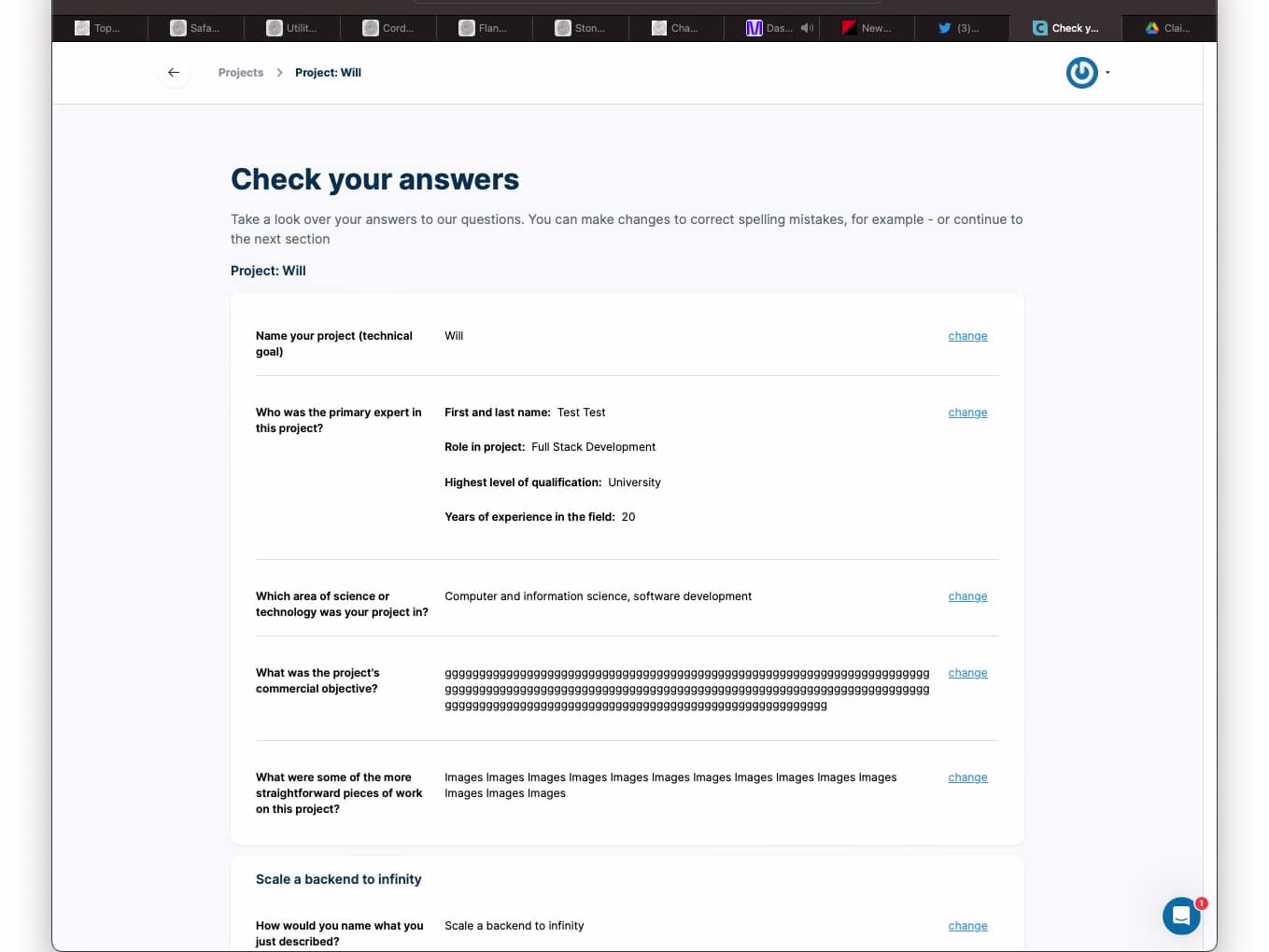
Task: Click the 'Project: Will' breadcrumb text
Action: point(328,73)
